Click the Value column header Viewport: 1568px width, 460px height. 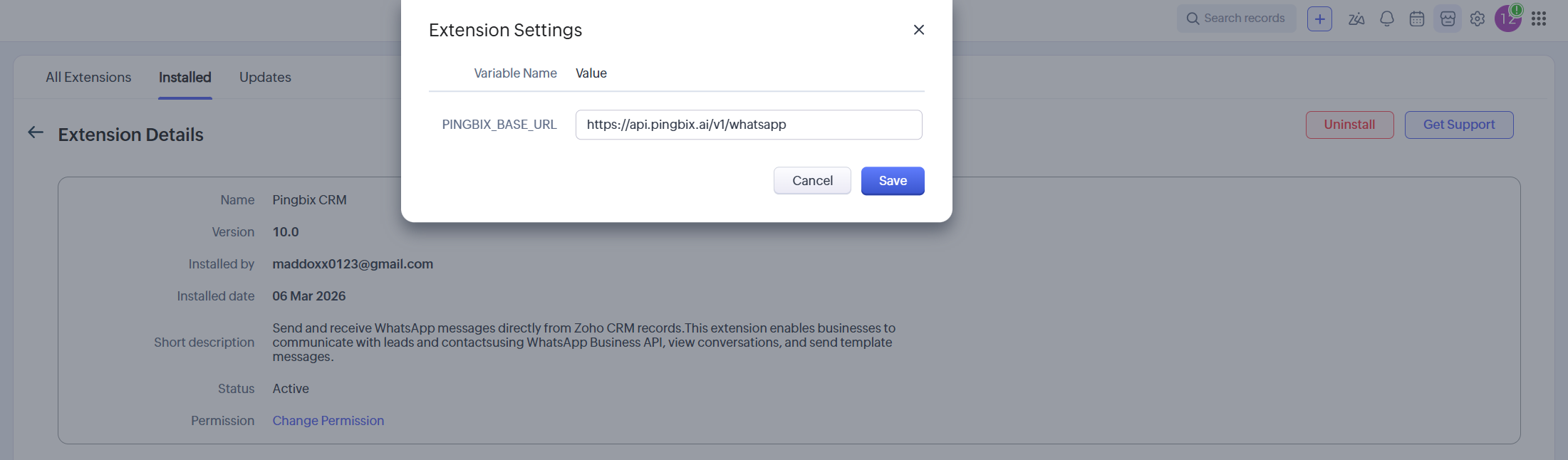pyautogui.click(x=591, y=73)
